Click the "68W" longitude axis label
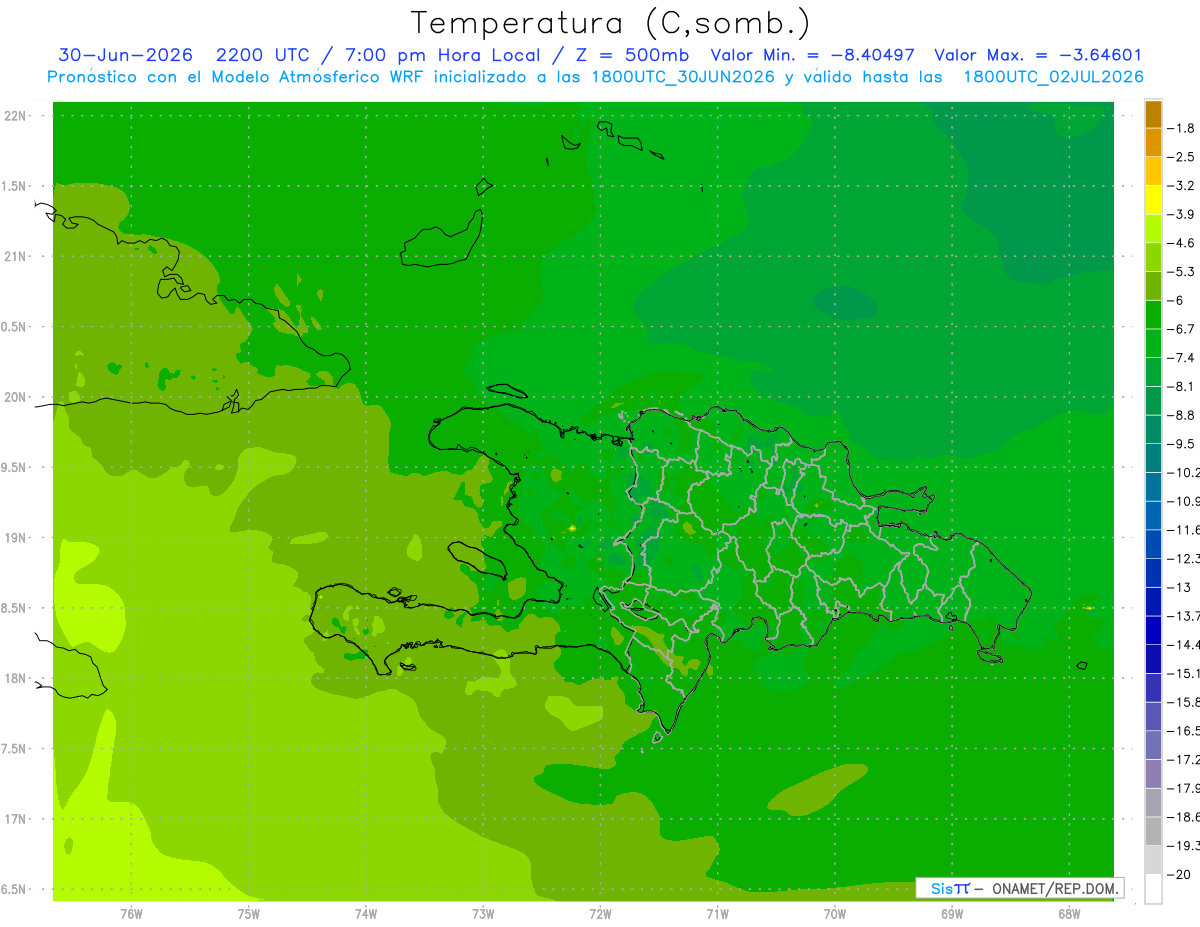Image resolution: width=1200 pixels, height=927 pixels. coord(1068,914)
